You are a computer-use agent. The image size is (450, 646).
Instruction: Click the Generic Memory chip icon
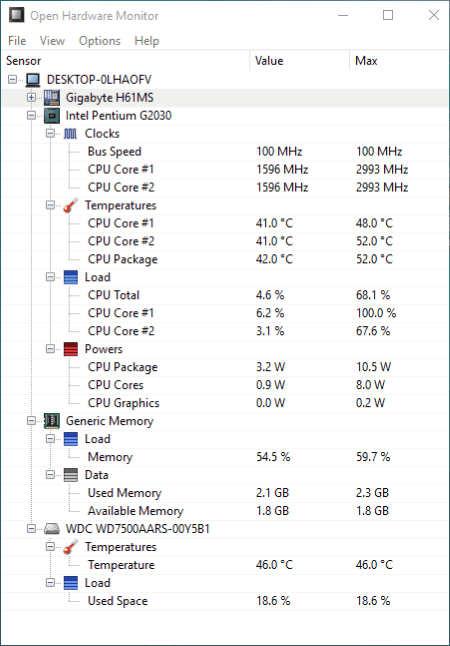(52, 421)
